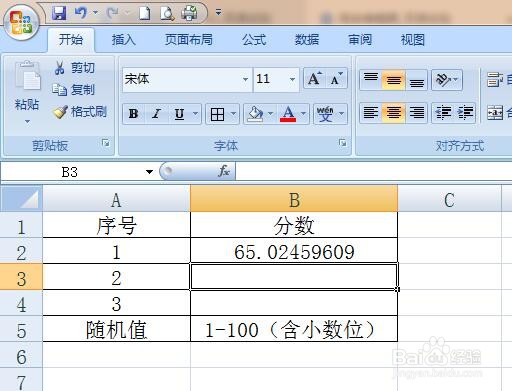Click the Name Box showing B3
512x391 pixels.
click(x=70, y=172)
